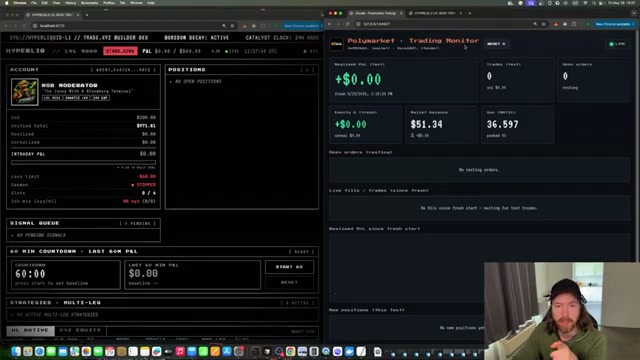
Task: Select the Claude Polymarket Trading browser tab
Action: click(x=375, y=13)
